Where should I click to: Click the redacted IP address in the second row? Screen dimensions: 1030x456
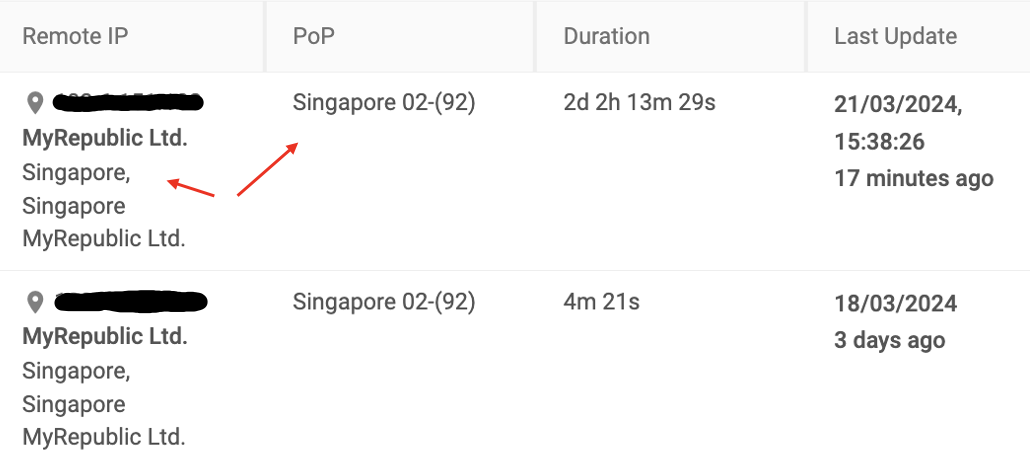pyautogui.click(x=131, y=302)
